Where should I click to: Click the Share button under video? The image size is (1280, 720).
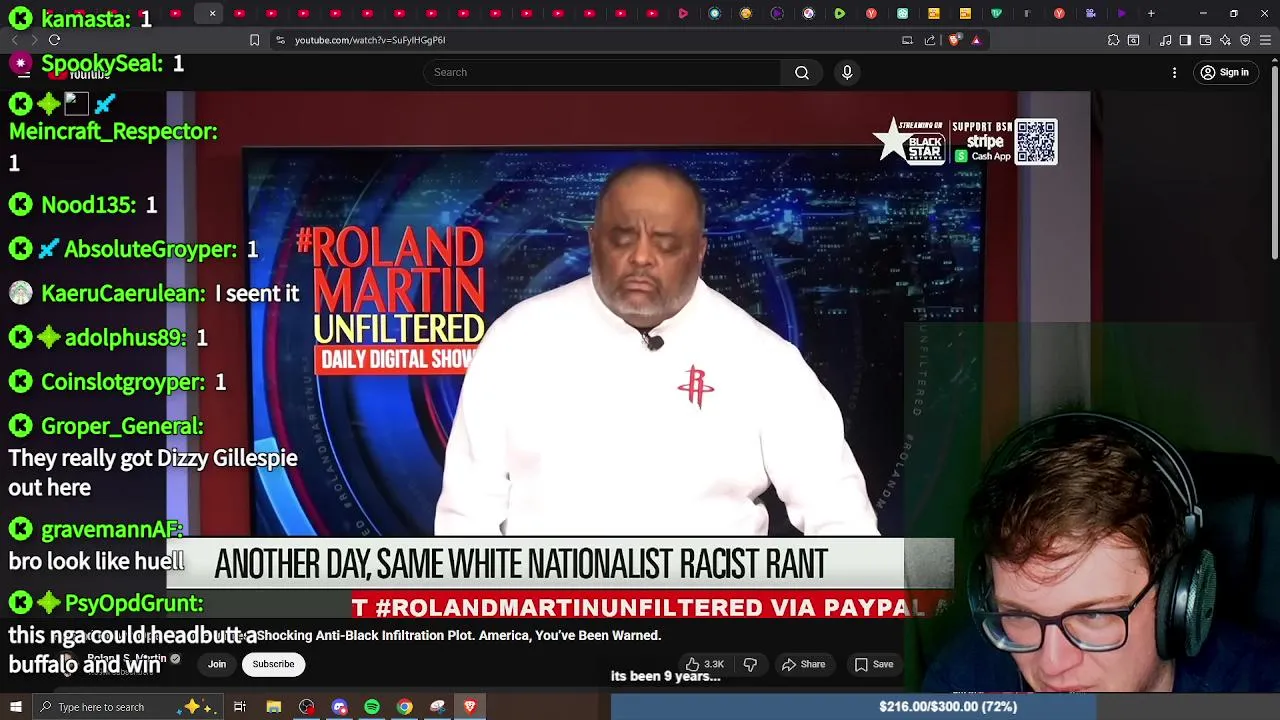click(804, 664)
